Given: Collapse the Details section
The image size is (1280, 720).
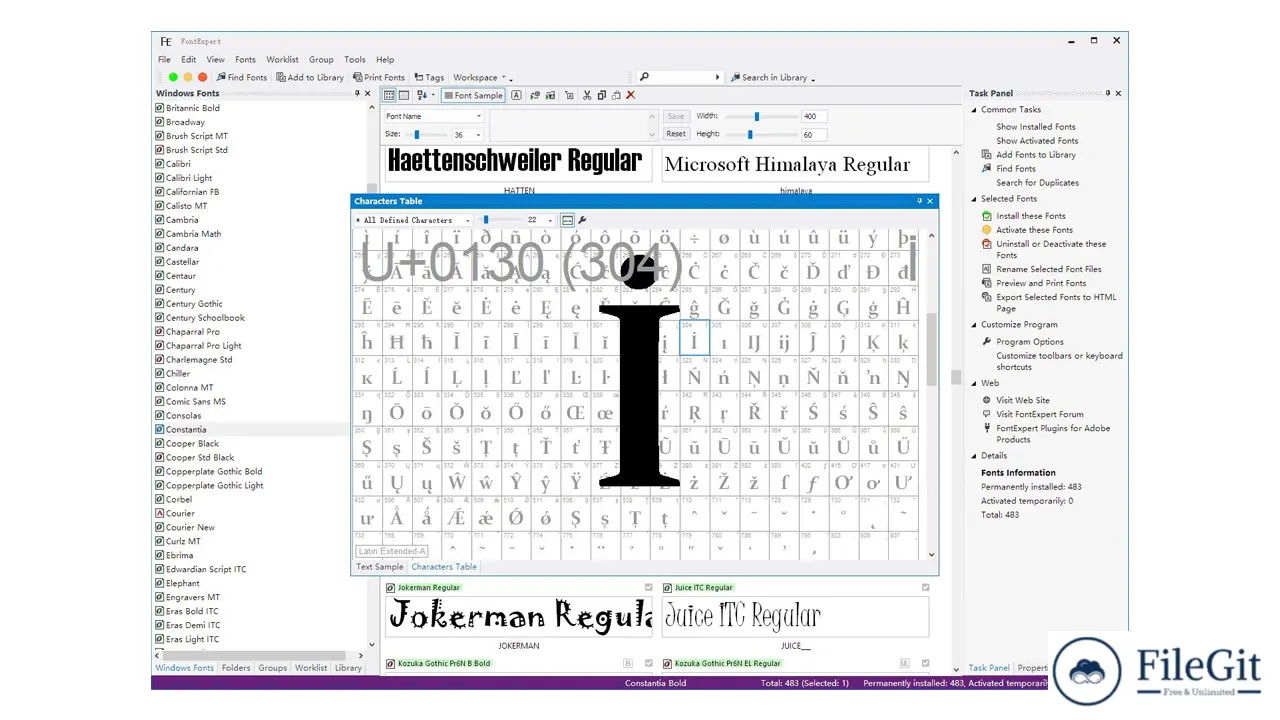Looking at the screenshot, I should pos(975,456).
